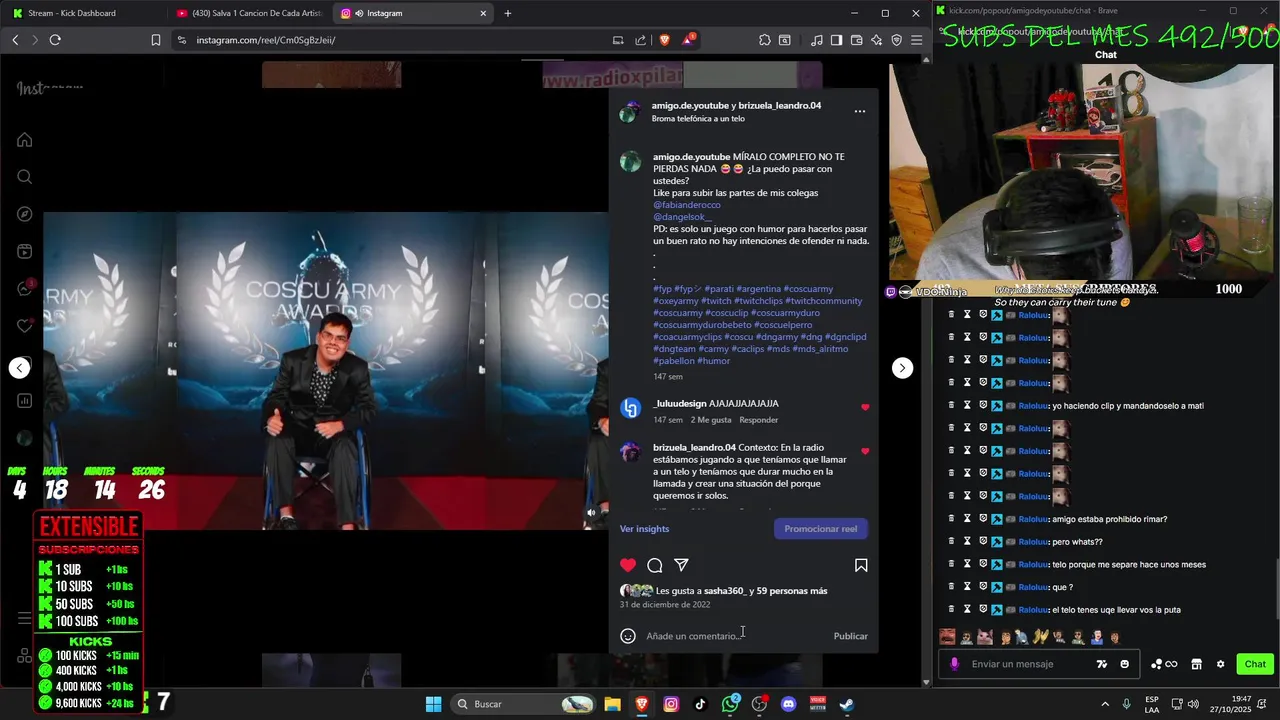Click purple microphone icon in chat input
The image size is (1280, 720).
[x=954, y=664]
